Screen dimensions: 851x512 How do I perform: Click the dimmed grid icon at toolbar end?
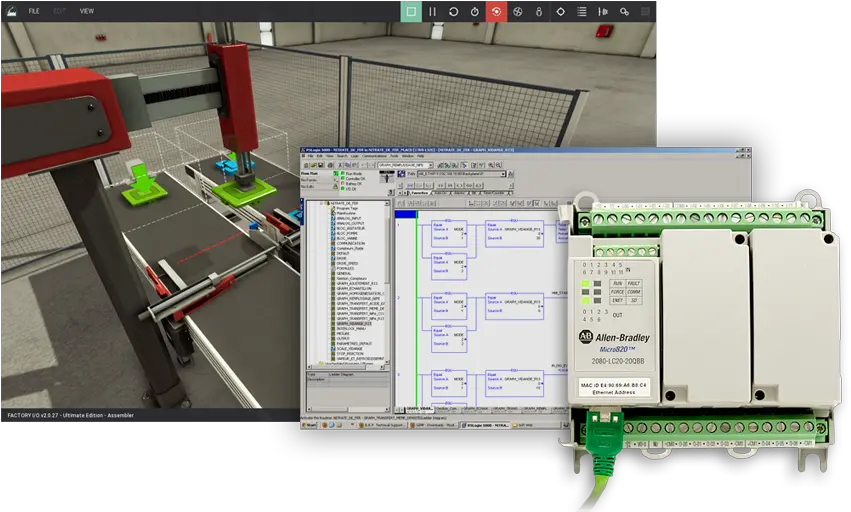pos(645,11)
